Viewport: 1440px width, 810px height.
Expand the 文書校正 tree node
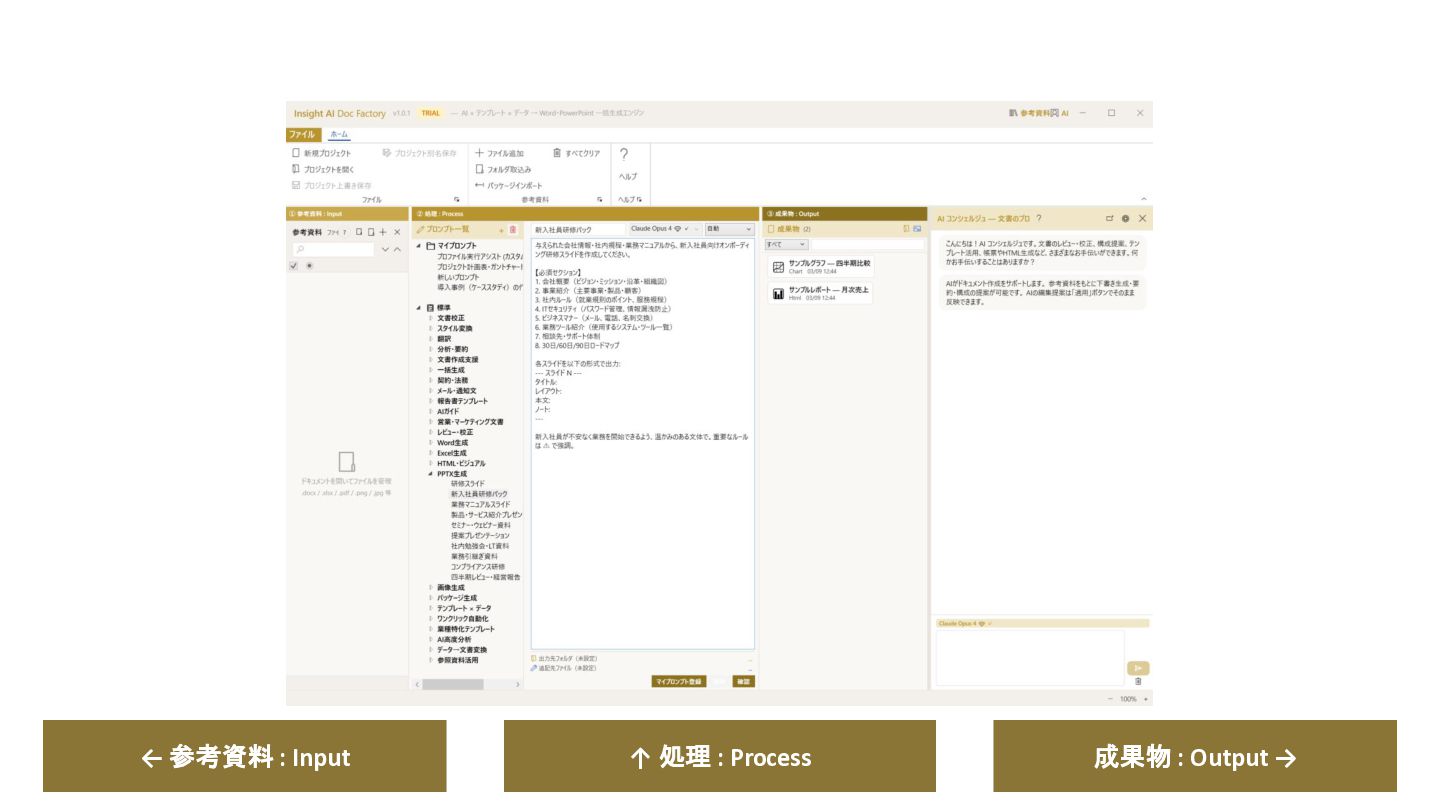(x=432, y=318)
